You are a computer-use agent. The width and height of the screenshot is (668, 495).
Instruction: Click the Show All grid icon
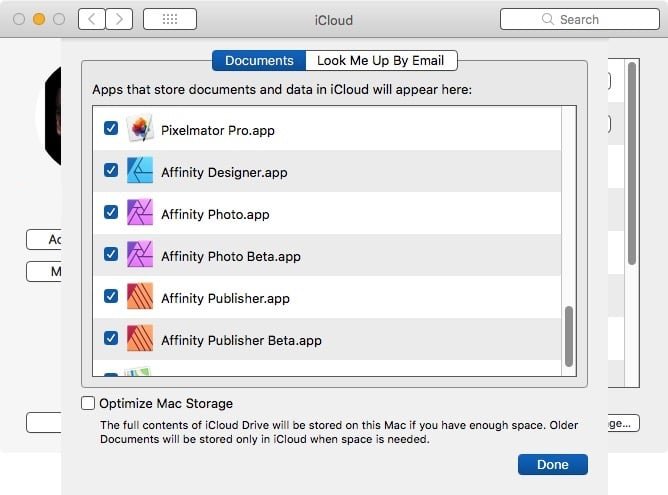(x=169, y=19)
